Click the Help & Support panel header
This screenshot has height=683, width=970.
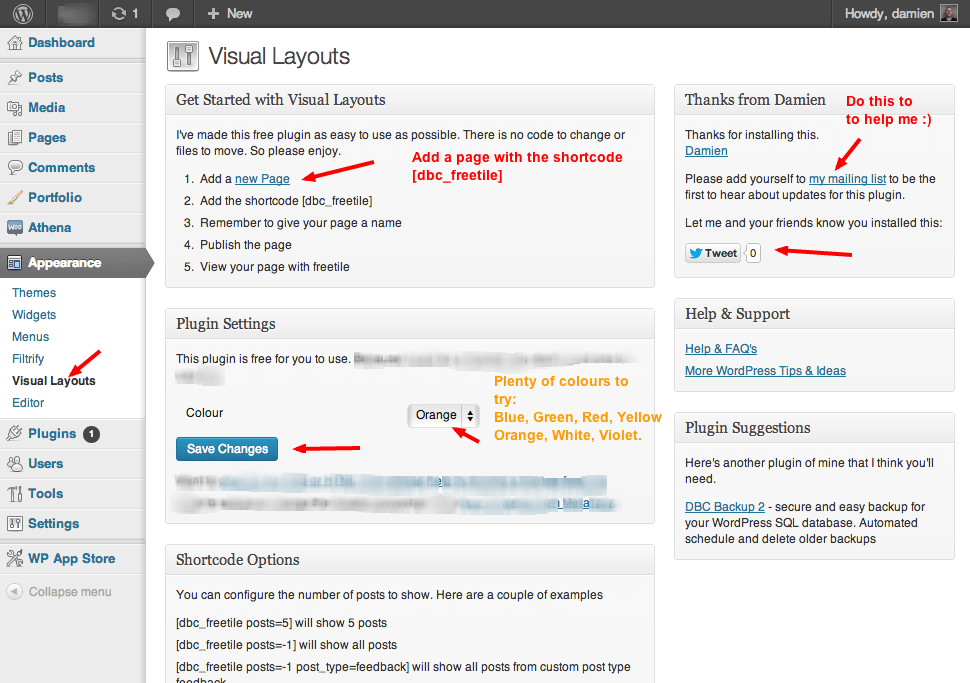click(x=814, y=314)
